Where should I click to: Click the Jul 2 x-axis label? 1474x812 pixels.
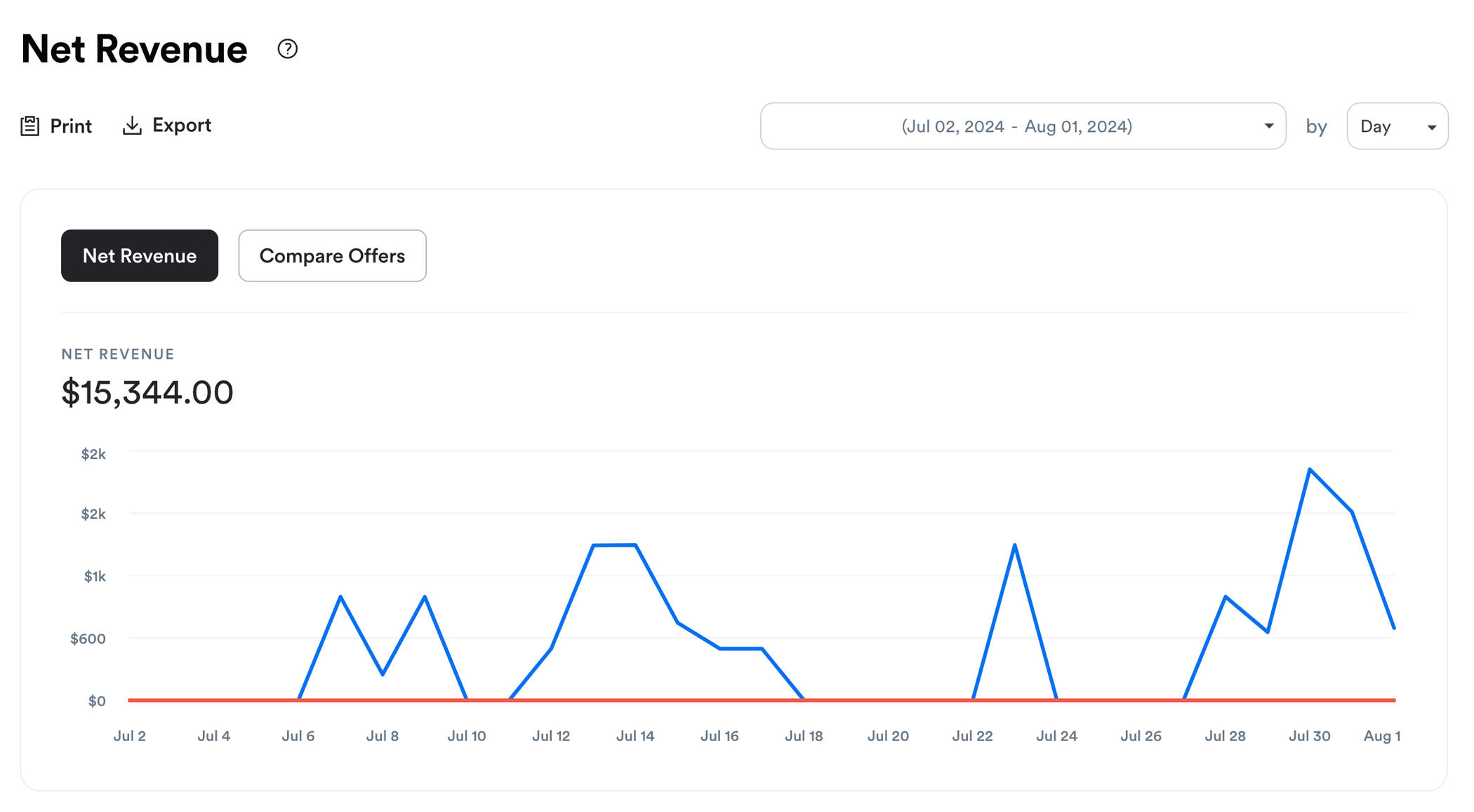[130, 736]
